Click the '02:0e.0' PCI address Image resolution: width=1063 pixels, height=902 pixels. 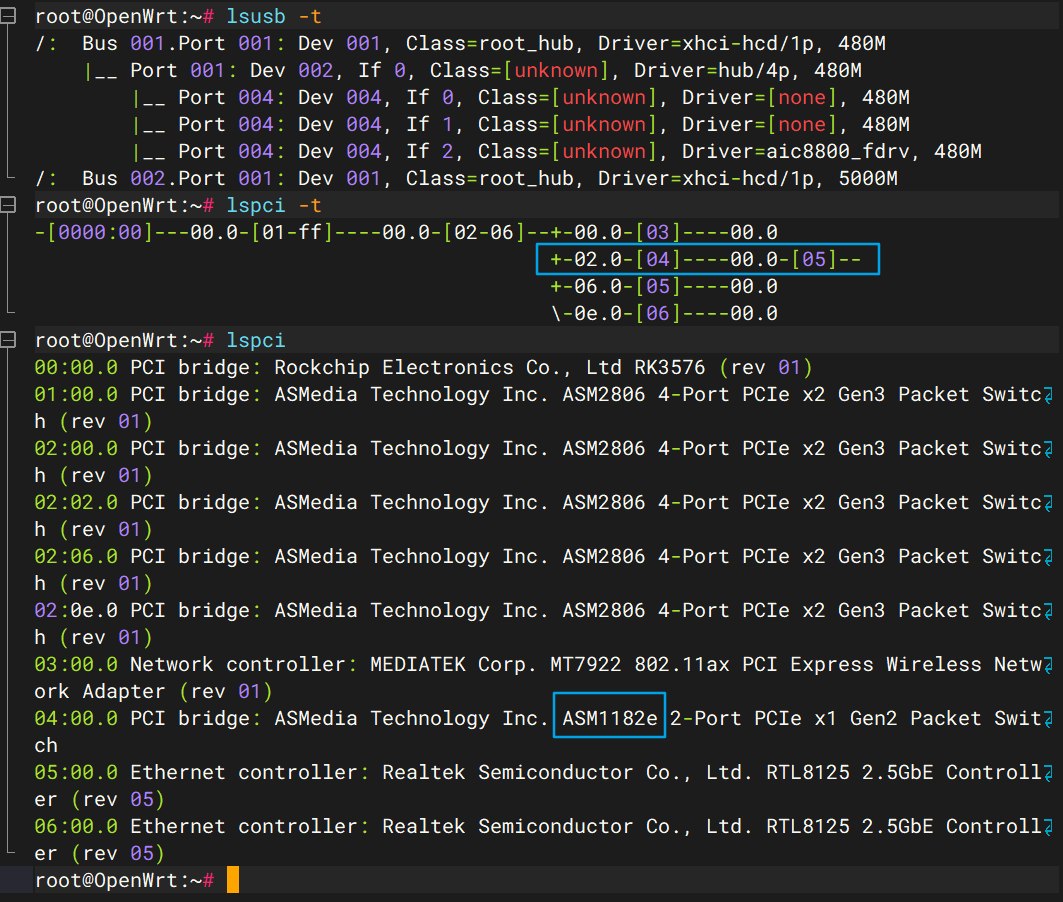coord(76,610)
